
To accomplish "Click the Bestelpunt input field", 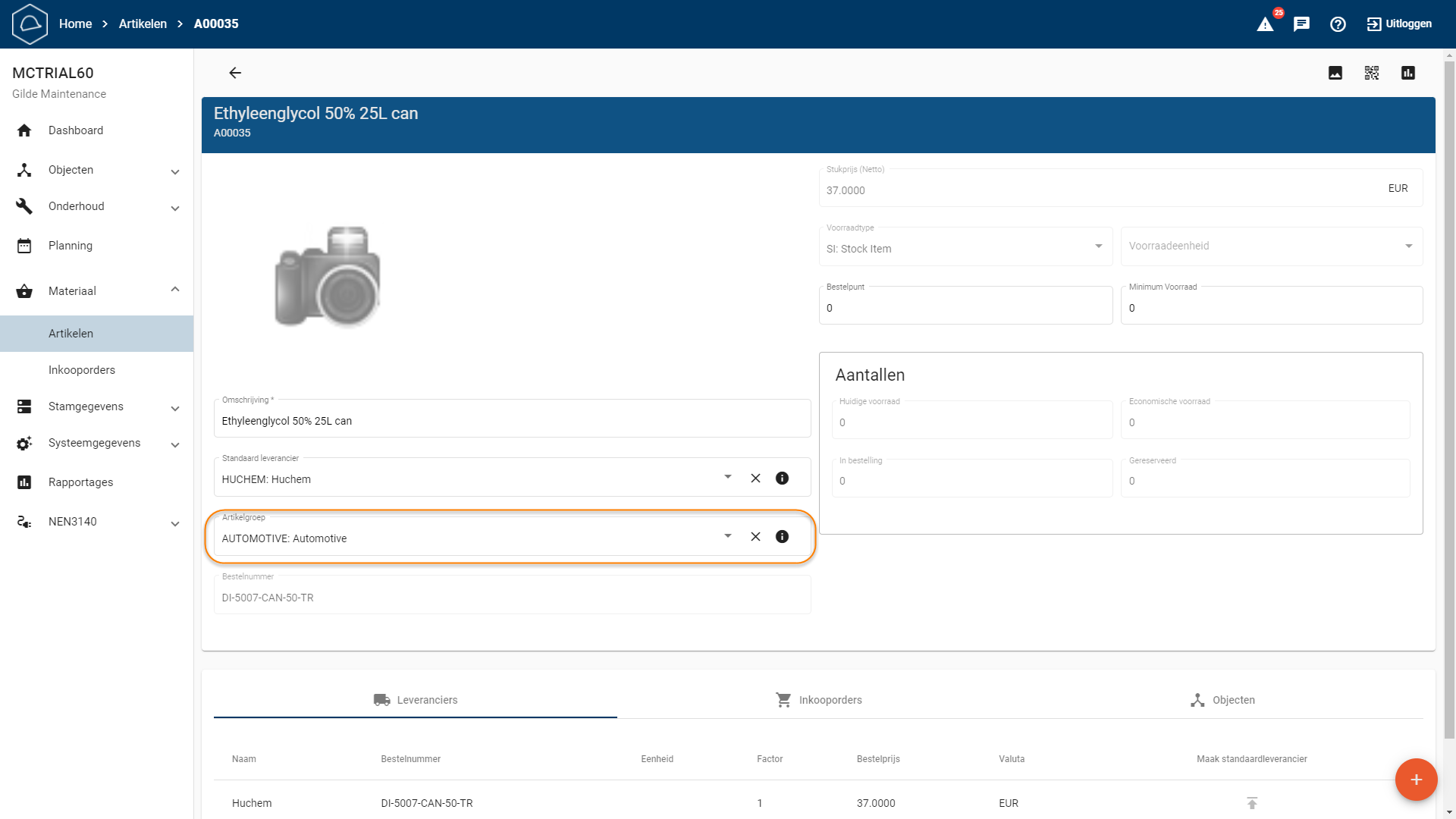I will click(x=965, y=309).
